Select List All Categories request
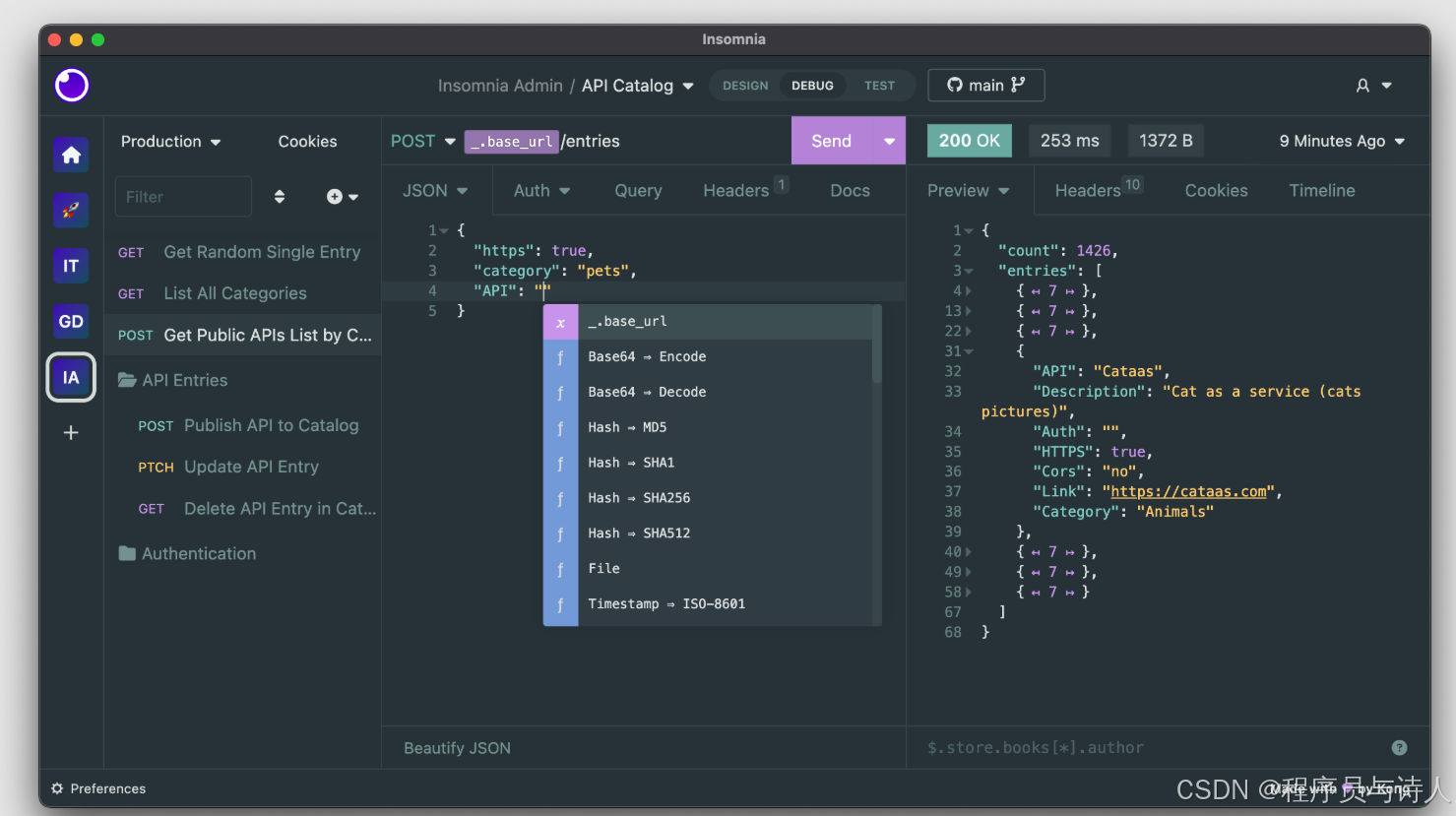This screenshot has width=1456, height=816. click(x=242, y=293)
